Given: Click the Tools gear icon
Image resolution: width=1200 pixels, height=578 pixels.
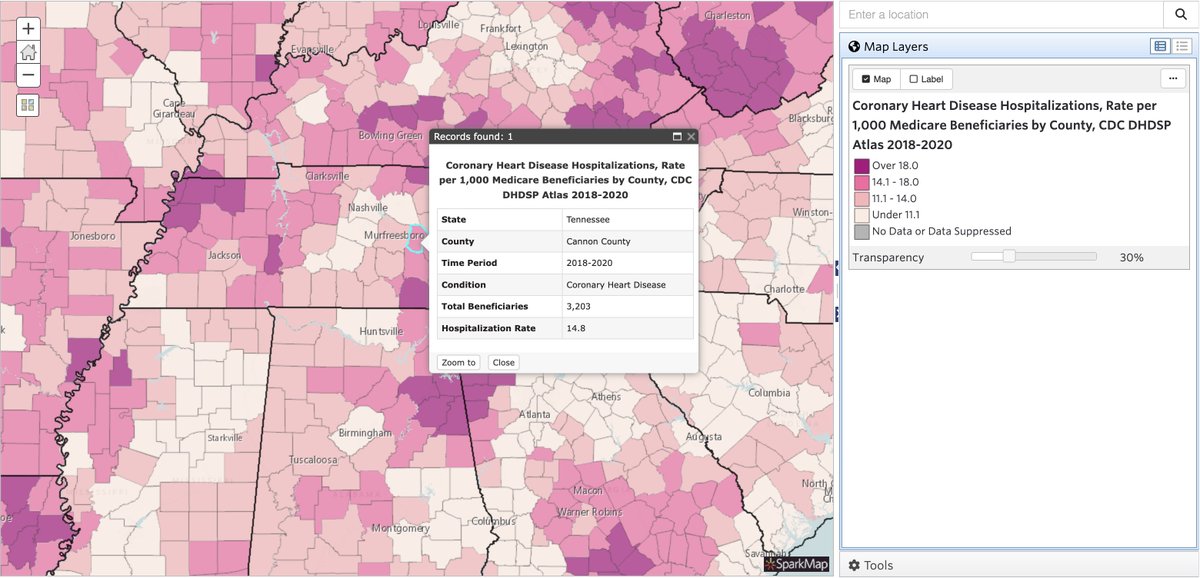Looking at the screenshot, I should tap(854, 565).
